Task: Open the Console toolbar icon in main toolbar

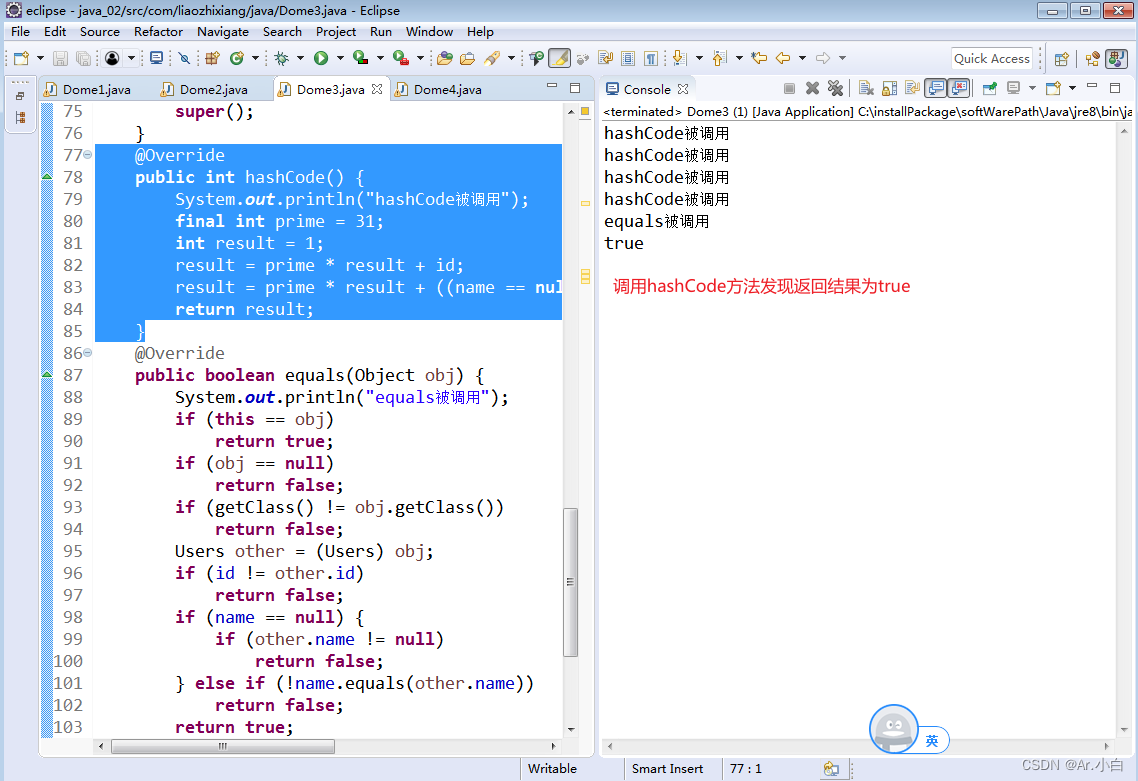Action: pyautogui.click(x=156, y=58)
